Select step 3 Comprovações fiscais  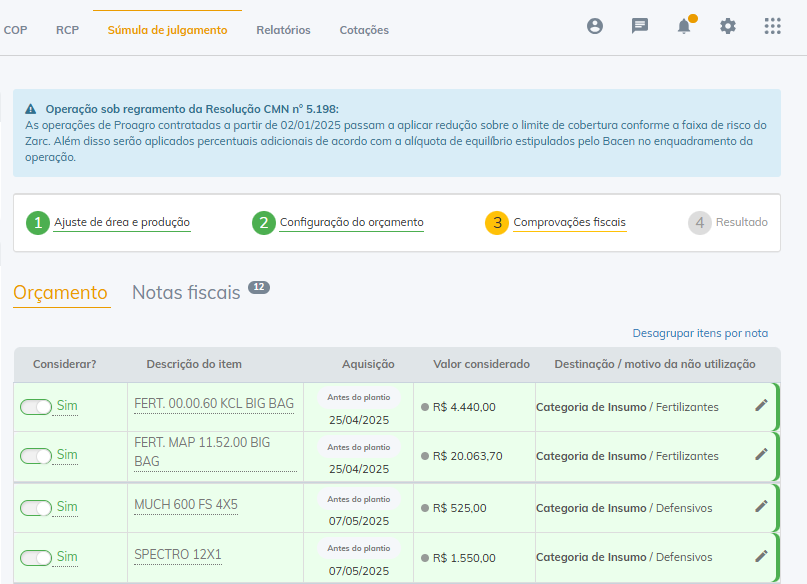(x=569, y=222)
